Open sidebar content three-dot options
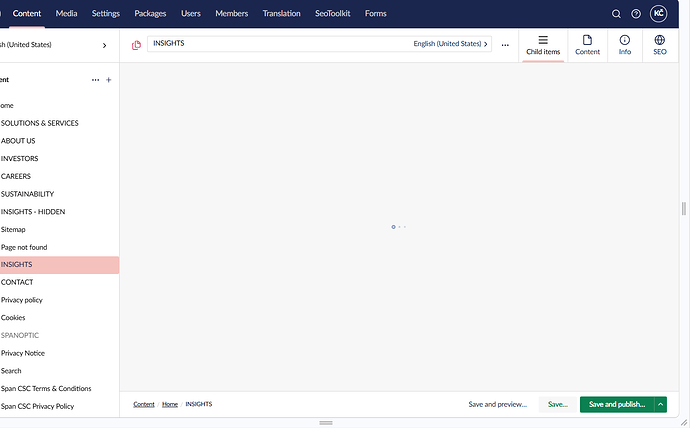 pos(95,80)
